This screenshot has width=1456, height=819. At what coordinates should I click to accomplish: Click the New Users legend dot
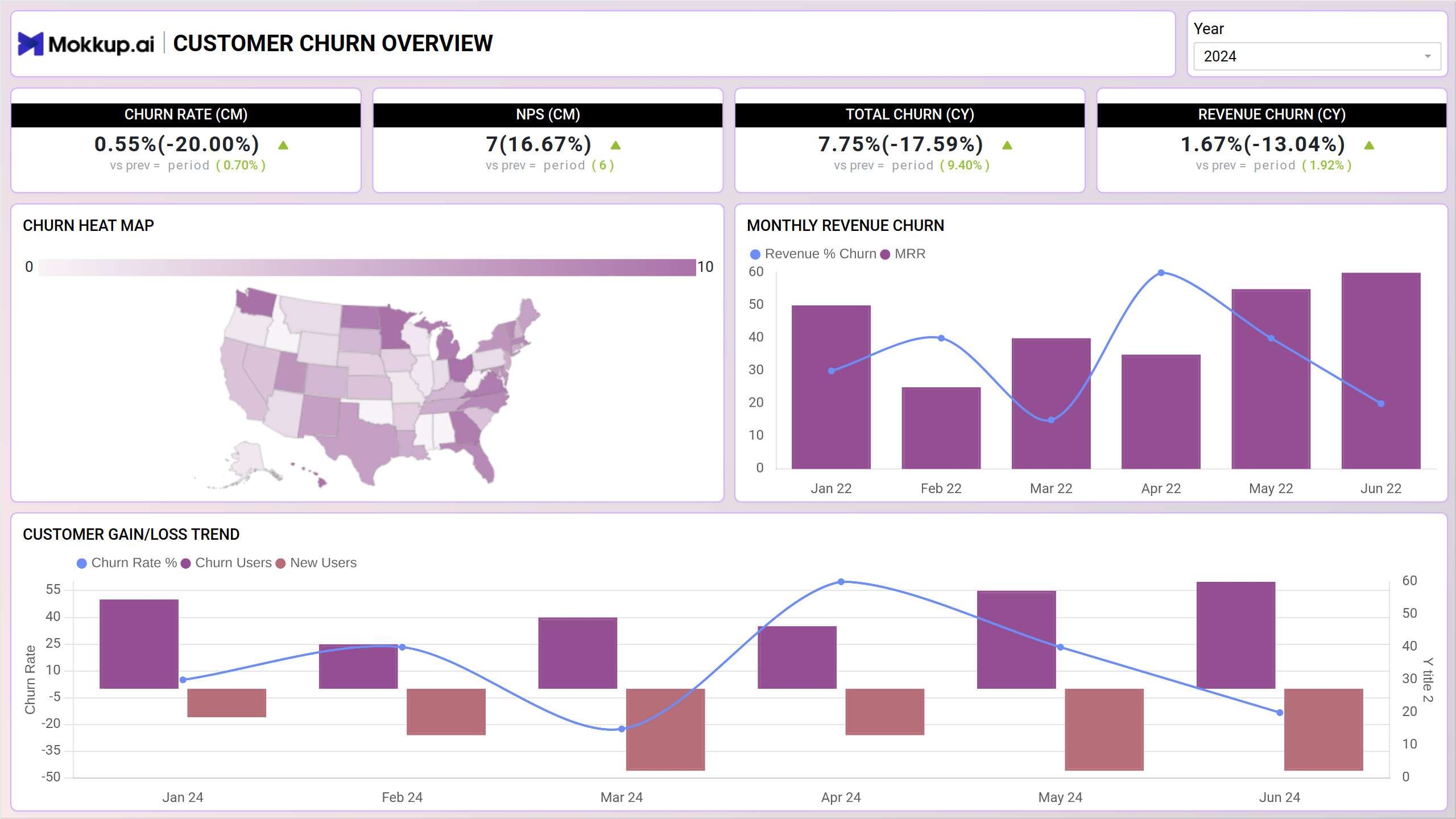pos(280,563)
